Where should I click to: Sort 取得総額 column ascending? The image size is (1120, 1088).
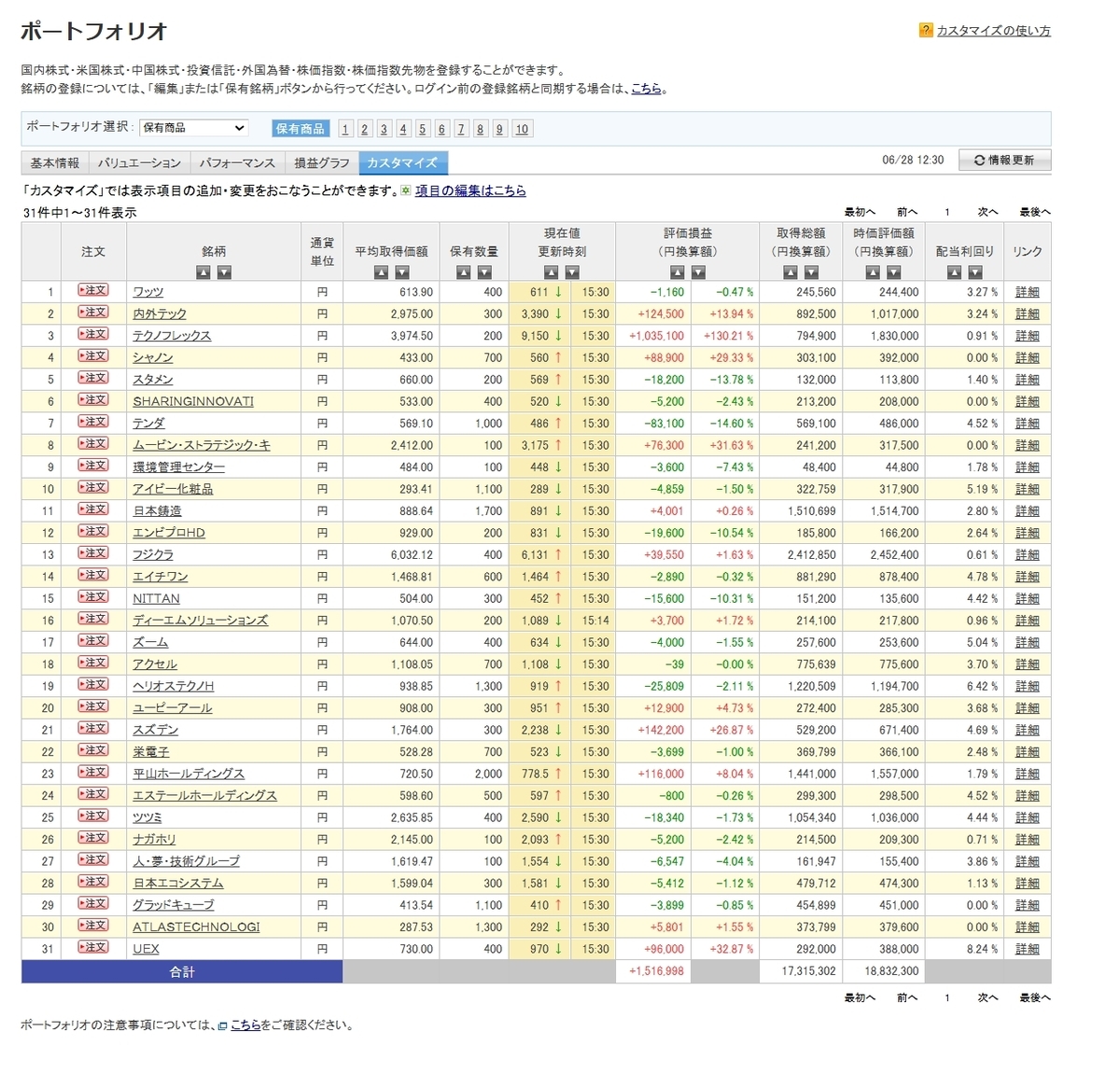[x=791, y=272]
